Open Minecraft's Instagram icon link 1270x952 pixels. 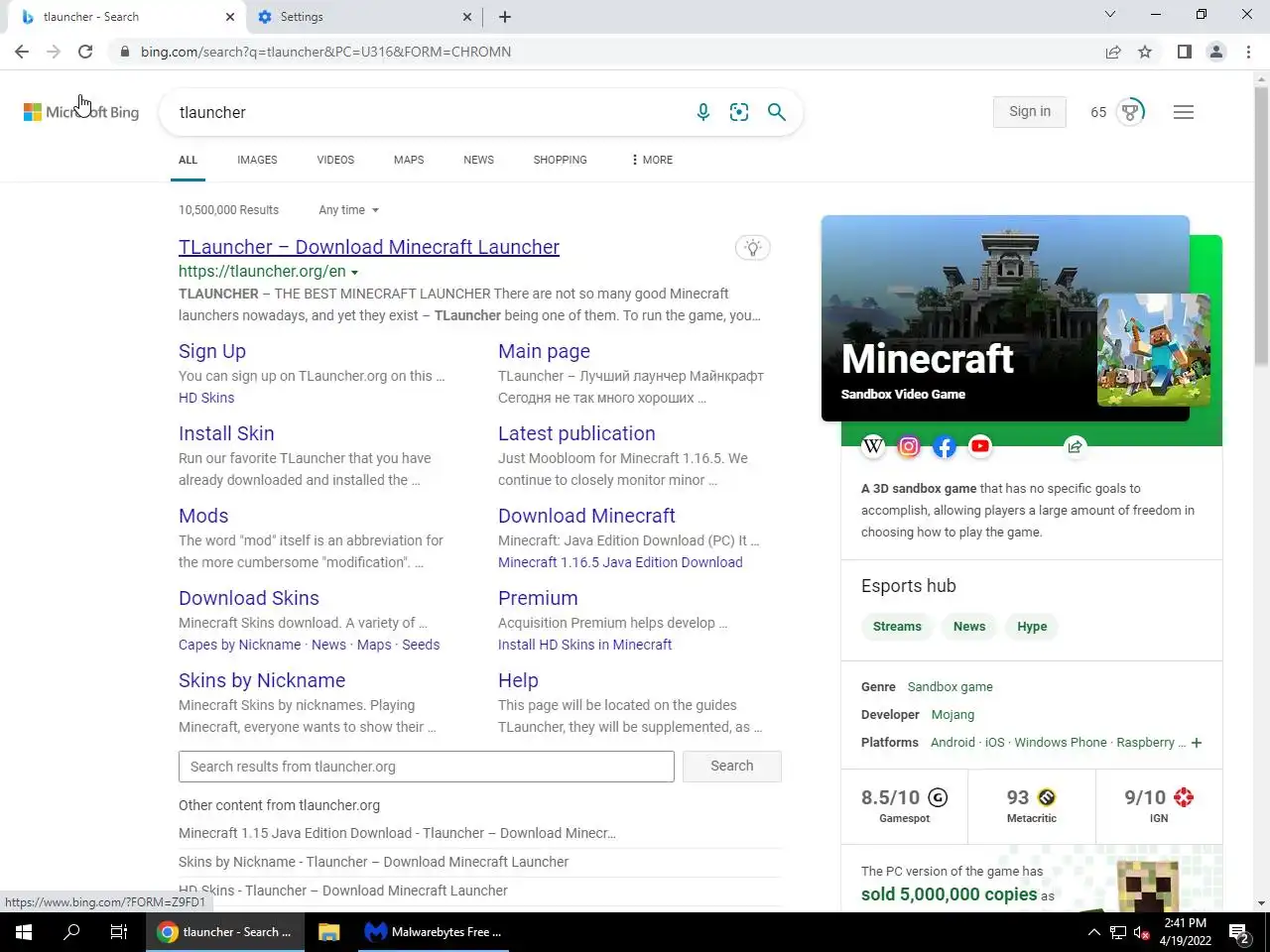point(909,446)
